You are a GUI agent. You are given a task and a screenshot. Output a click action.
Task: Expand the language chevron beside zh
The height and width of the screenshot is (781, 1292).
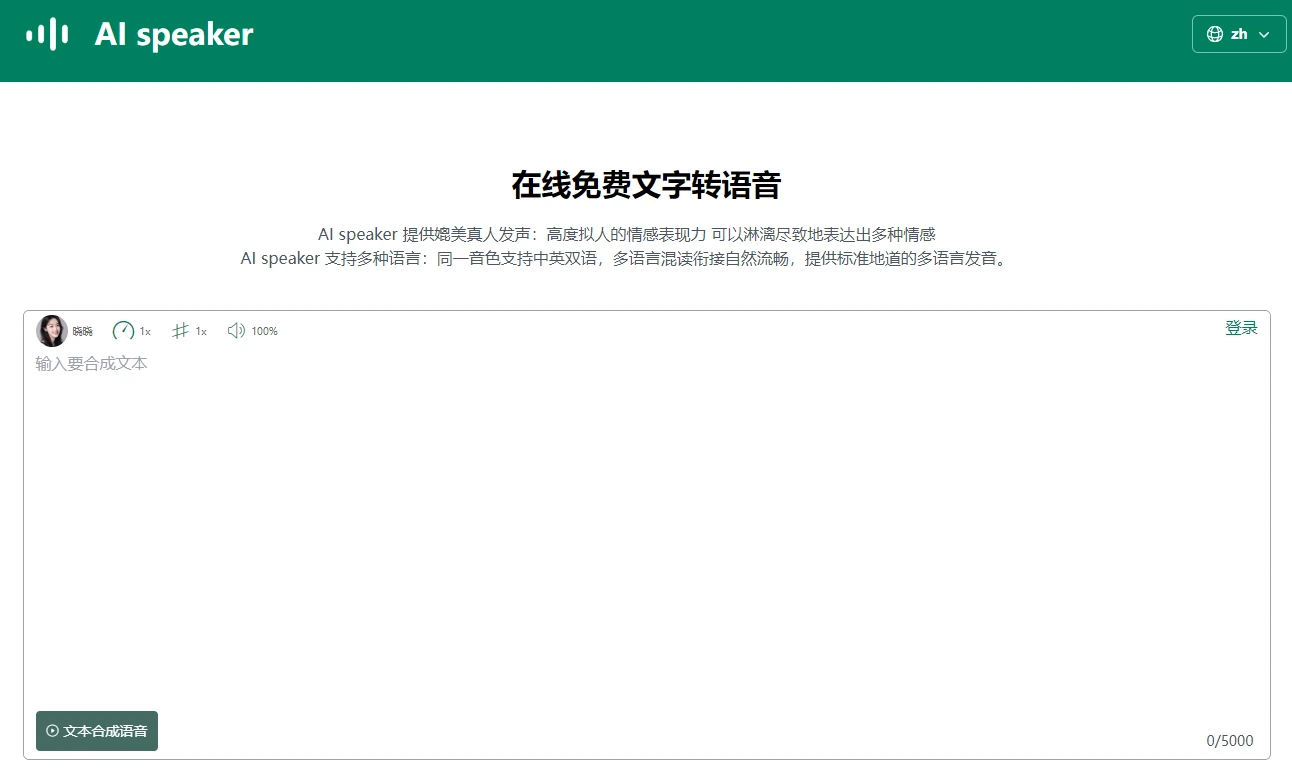1264,34
